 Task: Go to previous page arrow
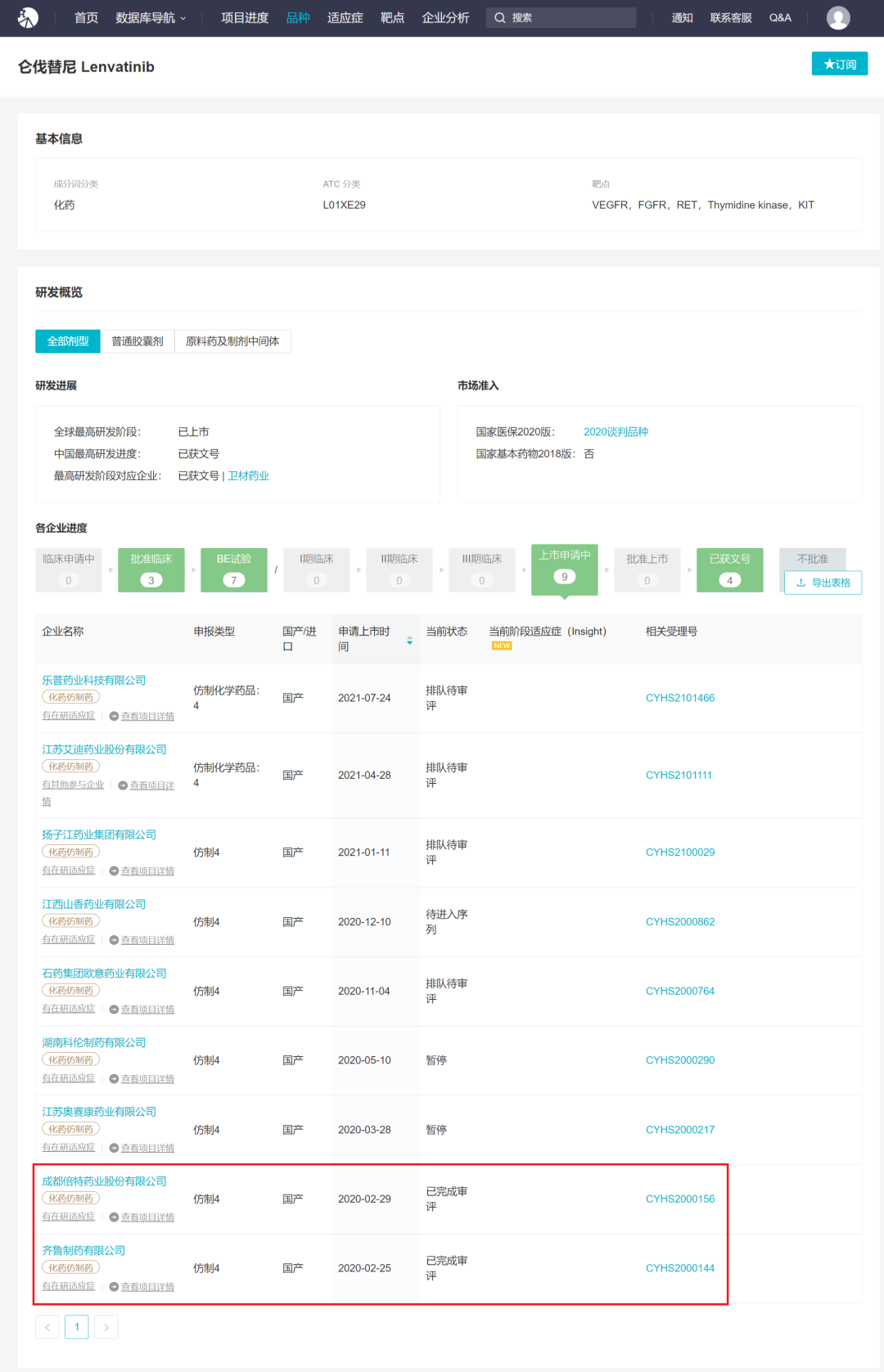tap(47, 1327)
